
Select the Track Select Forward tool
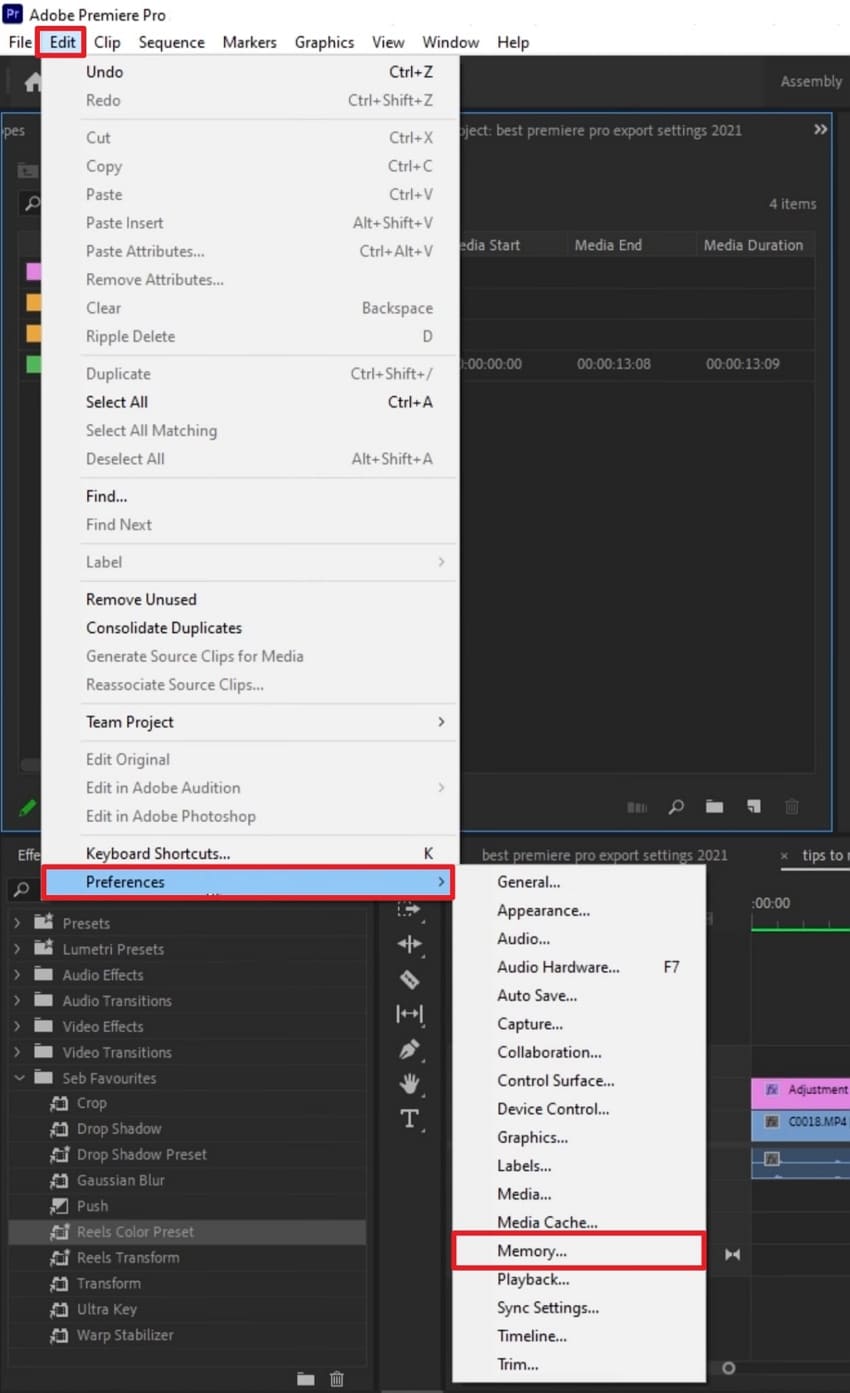(x=410, y=908)
